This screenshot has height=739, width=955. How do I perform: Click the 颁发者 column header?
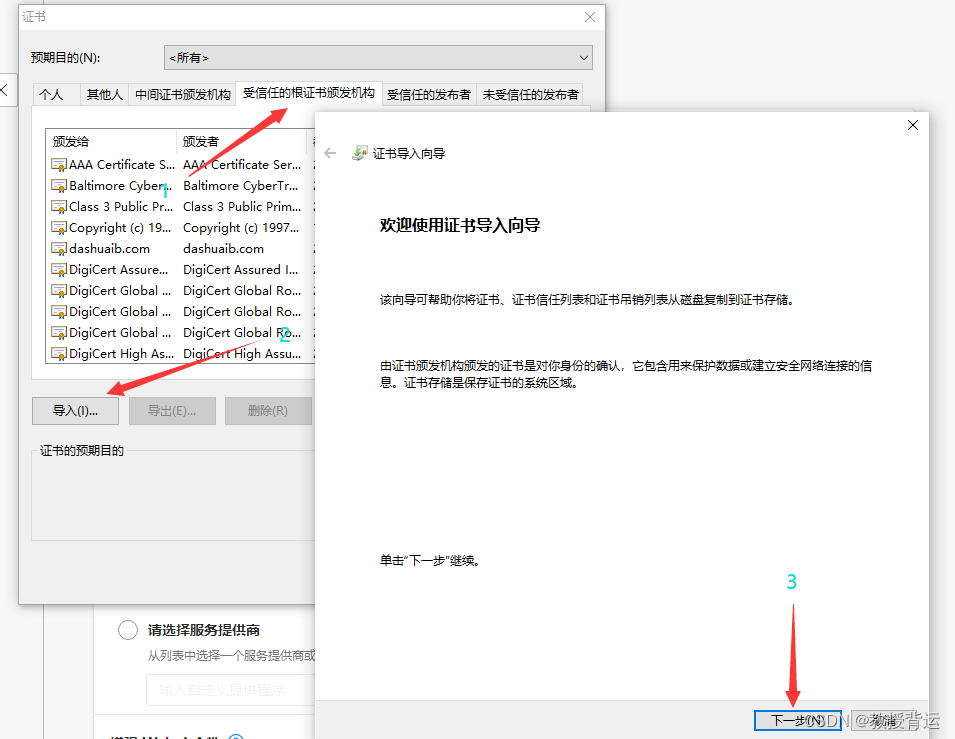click(x=242, y=141)
